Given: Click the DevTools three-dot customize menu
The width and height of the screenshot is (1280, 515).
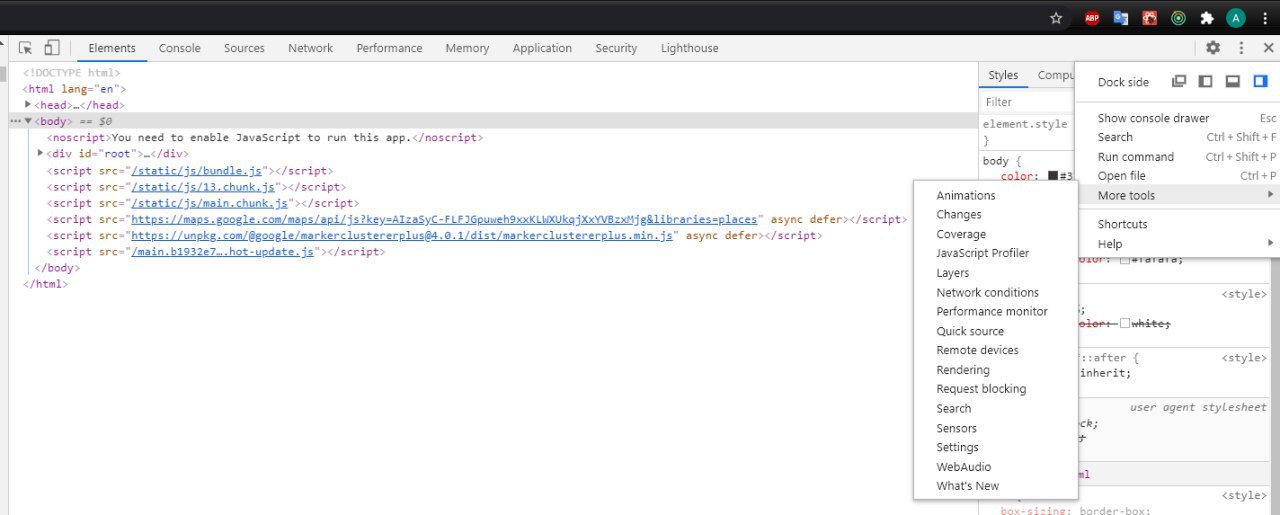Looking at the screenshot, I should (1241, 48).
